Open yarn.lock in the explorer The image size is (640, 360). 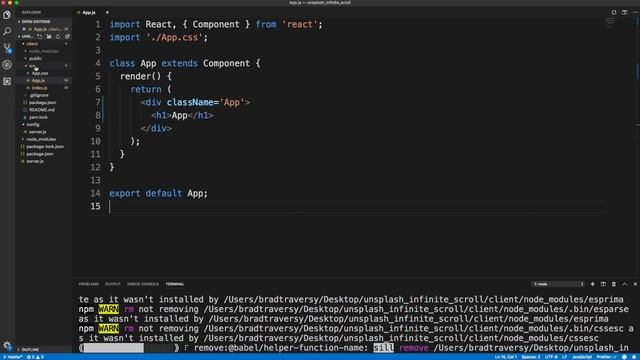tap(38, 117)
